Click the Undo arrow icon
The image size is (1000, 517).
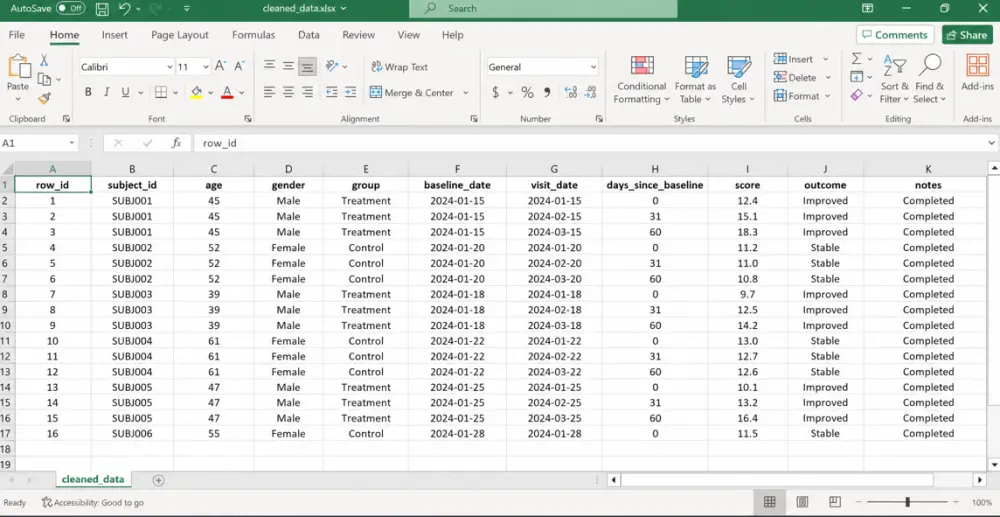(124, 9)
